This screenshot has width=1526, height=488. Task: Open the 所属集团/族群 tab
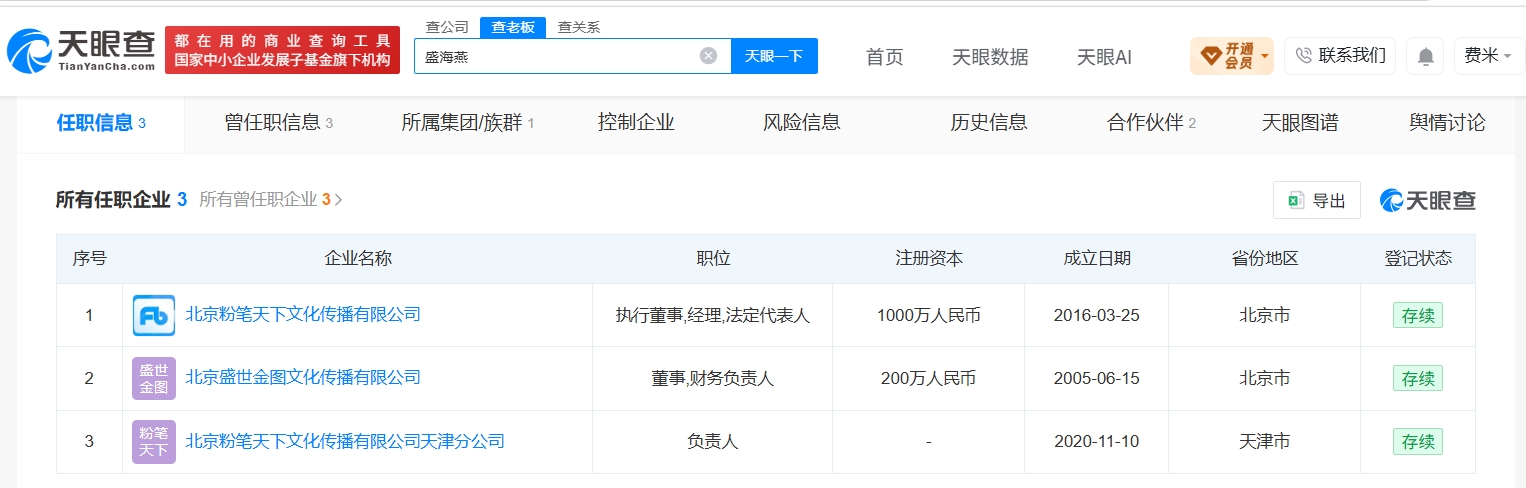click(x=467, y=123)
